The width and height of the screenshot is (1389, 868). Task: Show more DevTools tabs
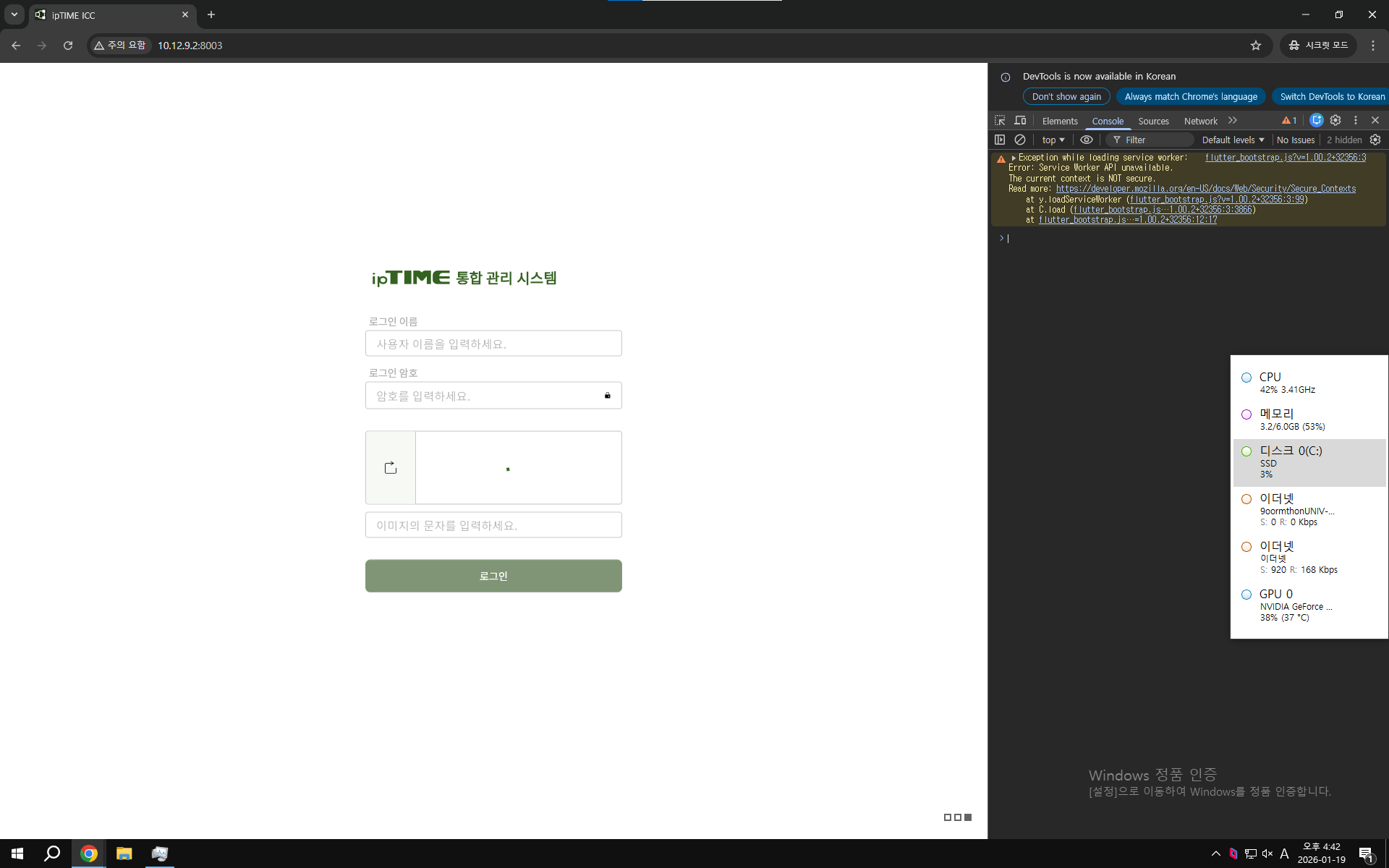click(1233, 121)
